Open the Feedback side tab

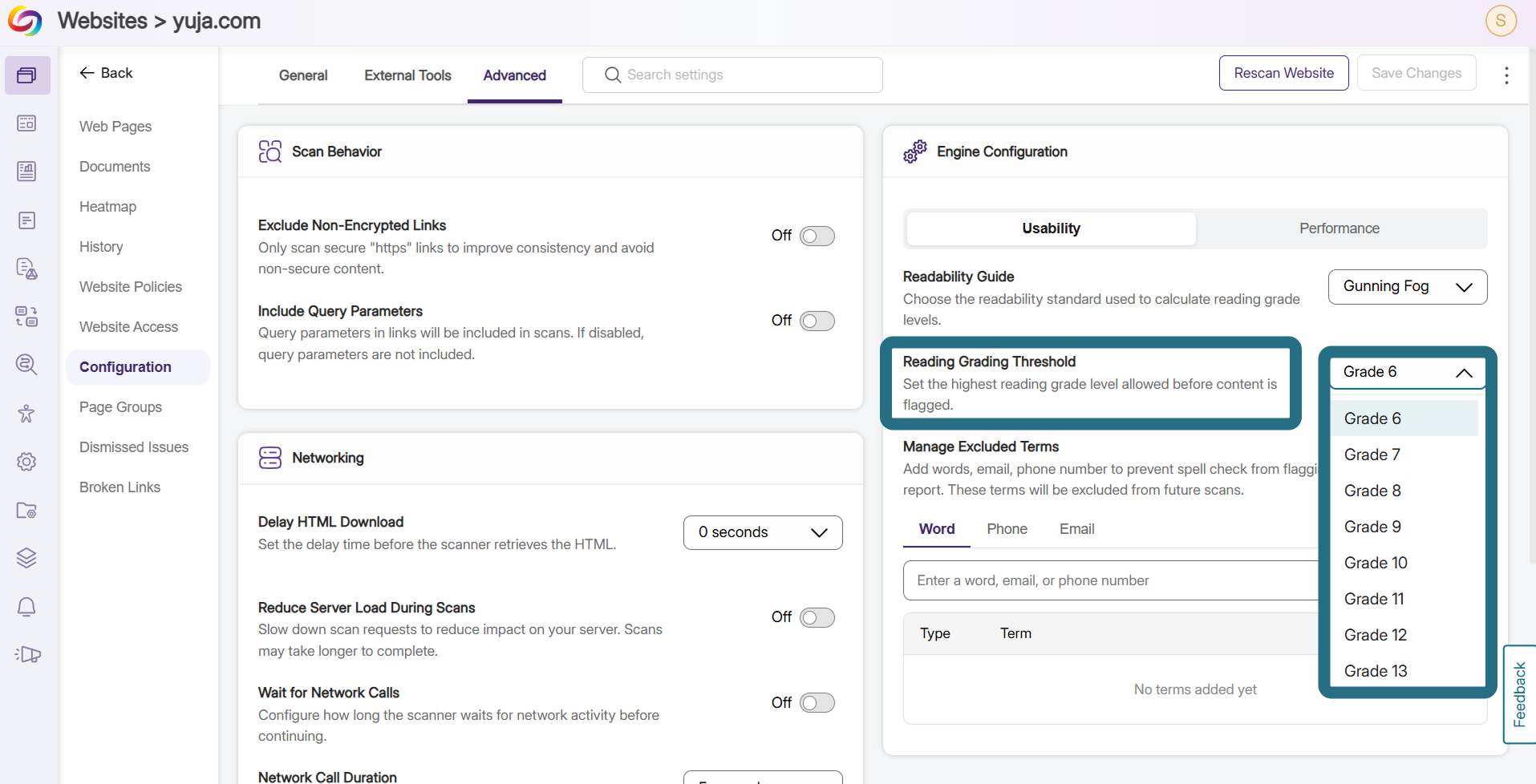(x=1519, y=694)
